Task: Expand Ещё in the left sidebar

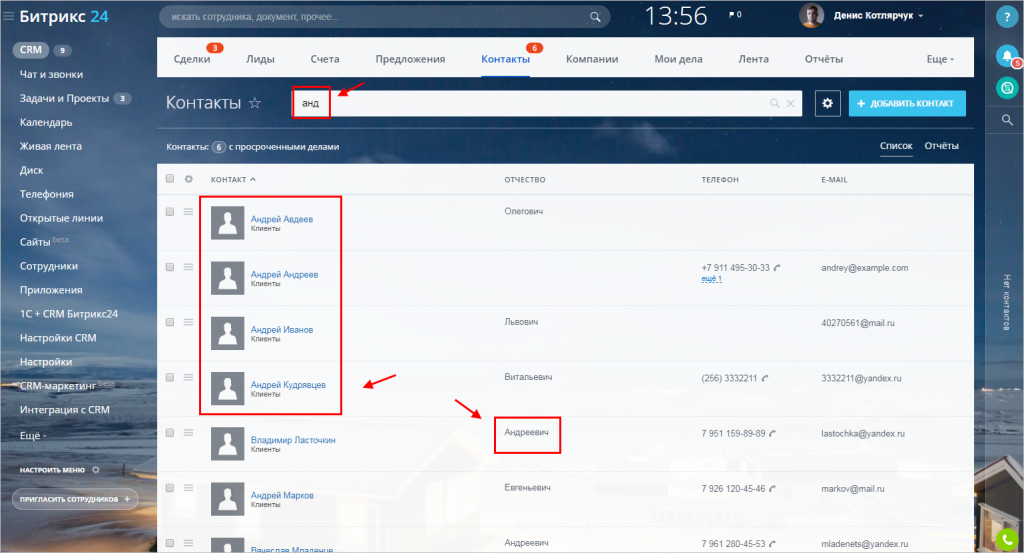Action: tap(33, 435)
